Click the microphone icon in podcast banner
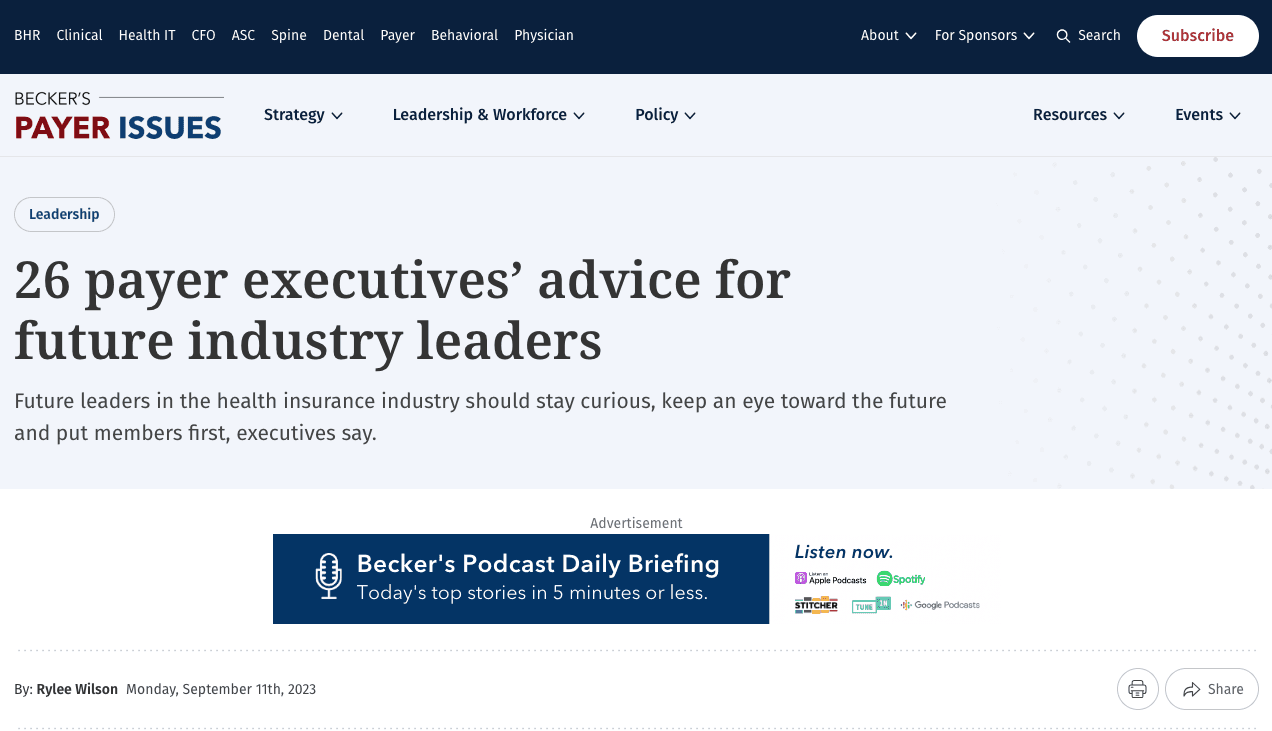Viewport: 1272px width, 731px height. 328,577
